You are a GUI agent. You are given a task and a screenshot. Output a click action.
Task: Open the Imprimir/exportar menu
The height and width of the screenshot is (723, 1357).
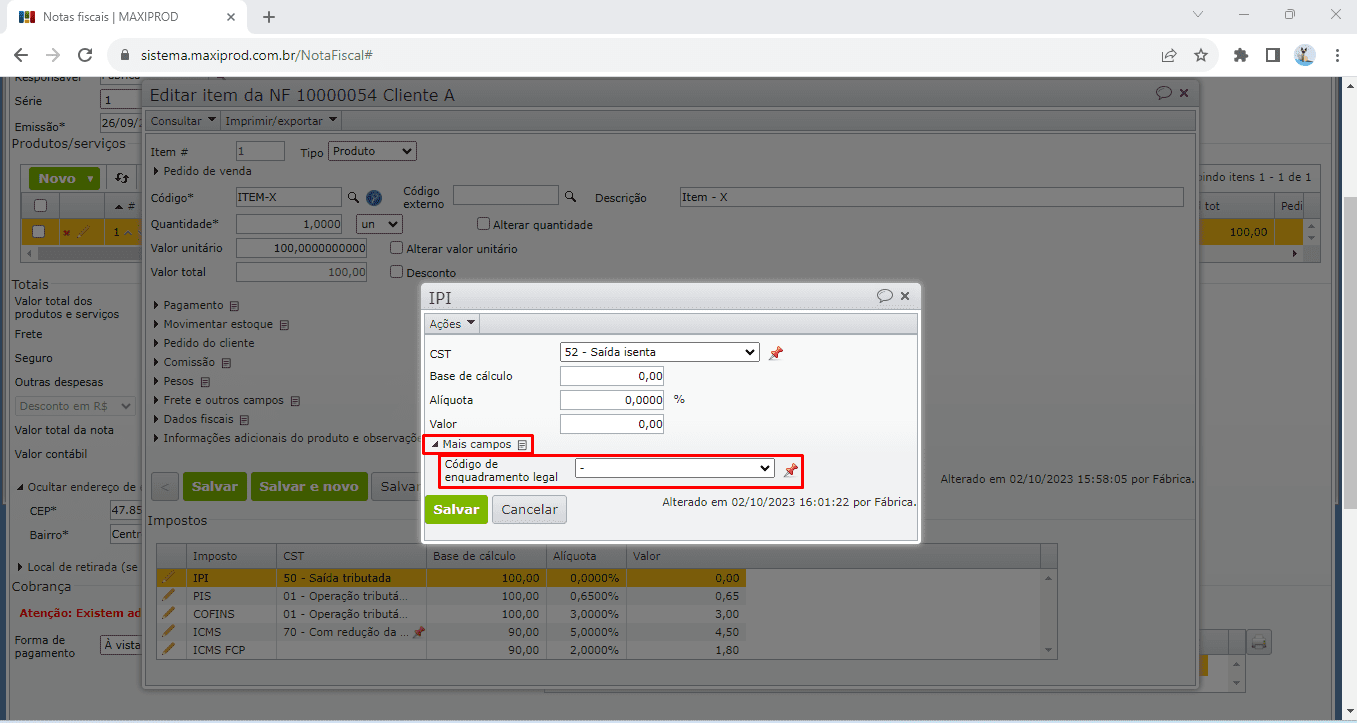[280, 121]
